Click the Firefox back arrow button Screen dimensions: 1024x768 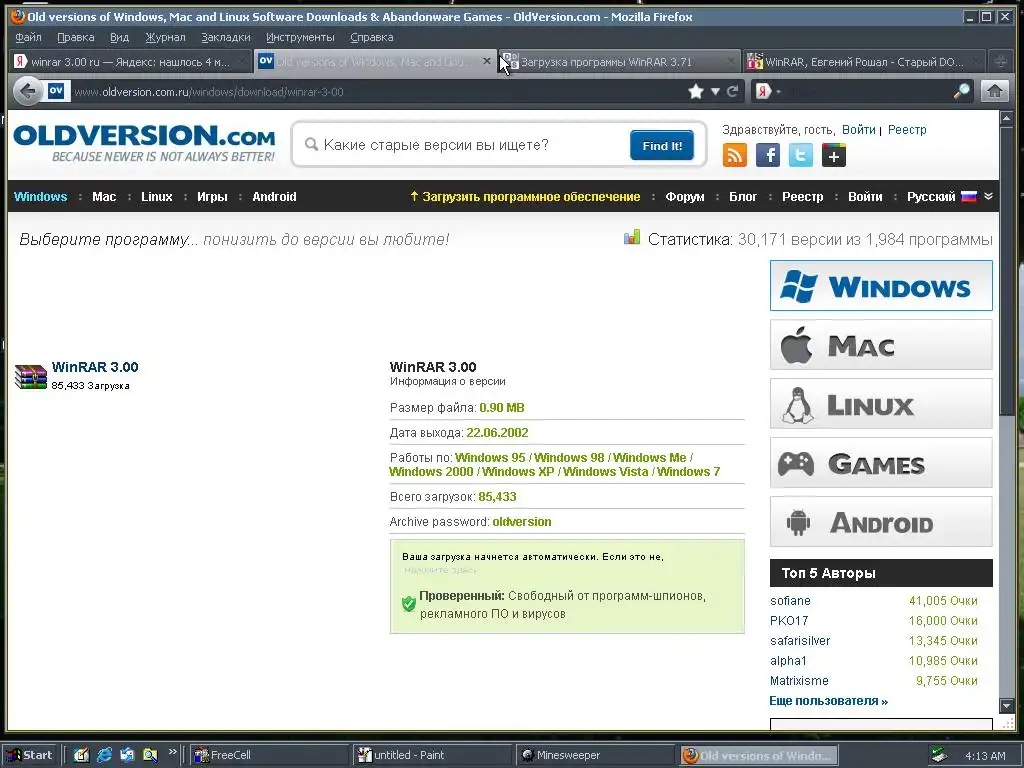coord(27,91)
